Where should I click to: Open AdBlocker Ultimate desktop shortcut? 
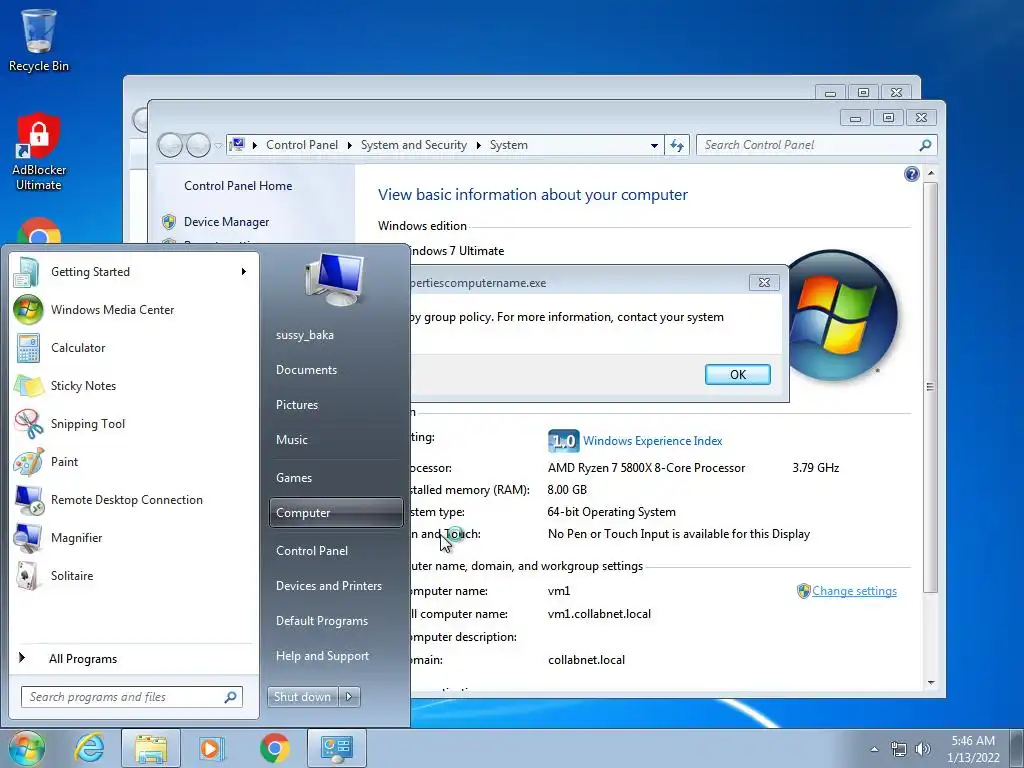pyautogui.click(x=39, y=152)
